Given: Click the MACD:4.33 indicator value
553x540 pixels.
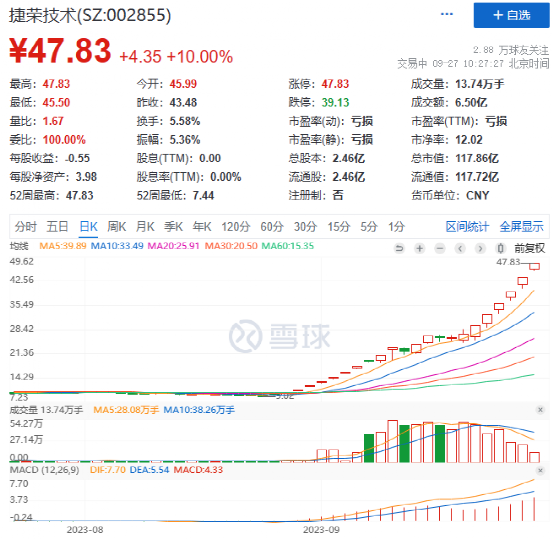Looking at the screenshot, I should [x=198, y=470].
